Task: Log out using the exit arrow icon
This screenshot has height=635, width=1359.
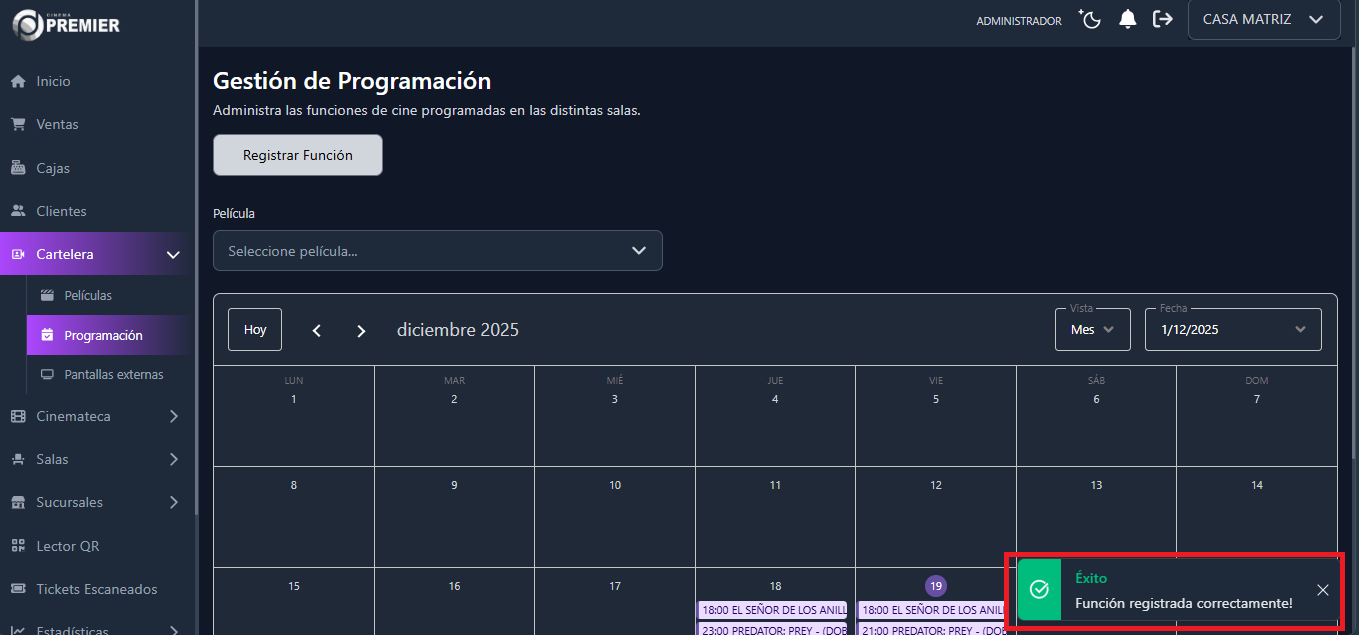Action: 1163,19
